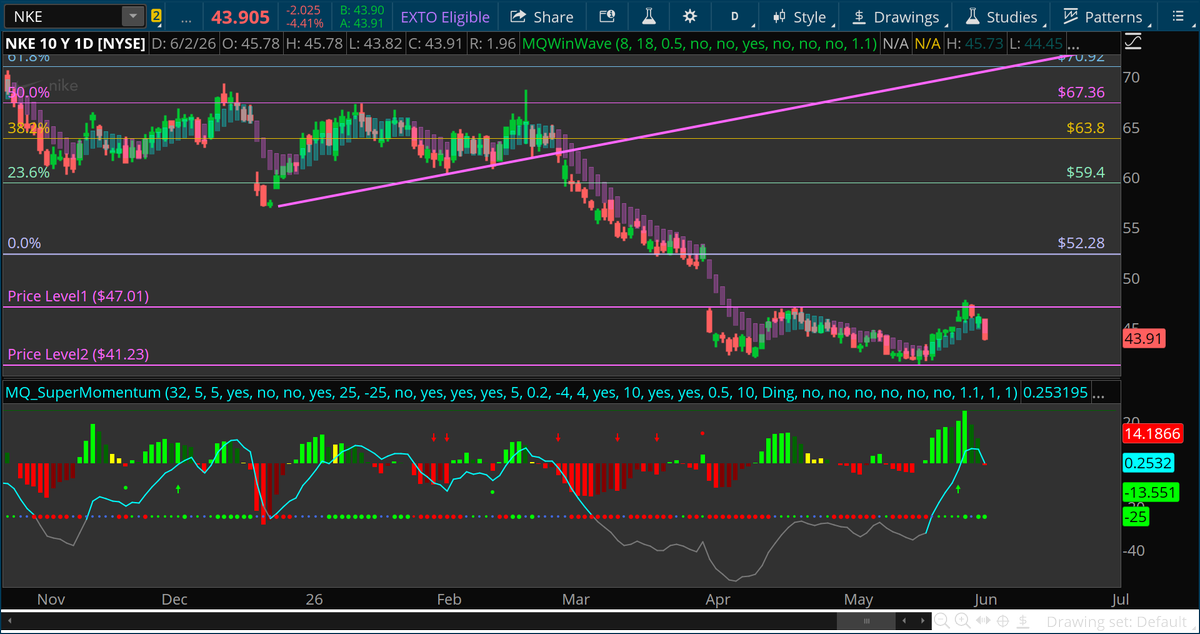Click the flask icon in the toolbar
The width and height of the screenshot is (1200, 634).
648,17
